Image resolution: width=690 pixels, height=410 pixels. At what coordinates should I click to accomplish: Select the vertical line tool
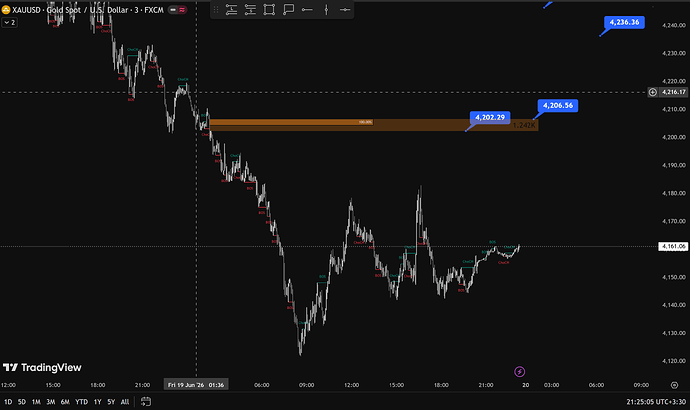[x=326, y=10]
